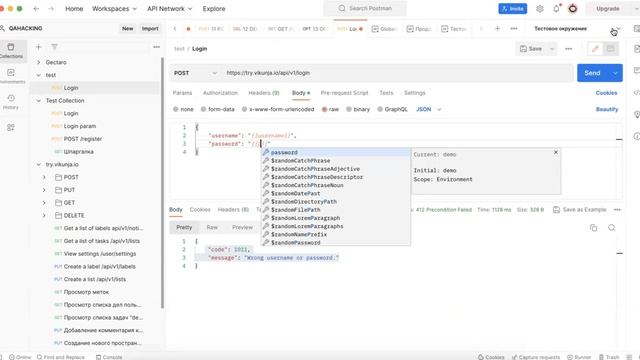
Task: Open the History sidebar panel
Action: point(11,102)
